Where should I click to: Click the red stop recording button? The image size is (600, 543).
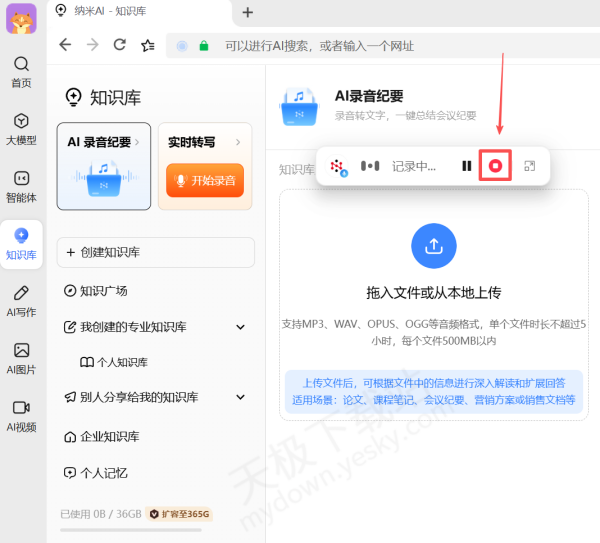pos(495,166)
